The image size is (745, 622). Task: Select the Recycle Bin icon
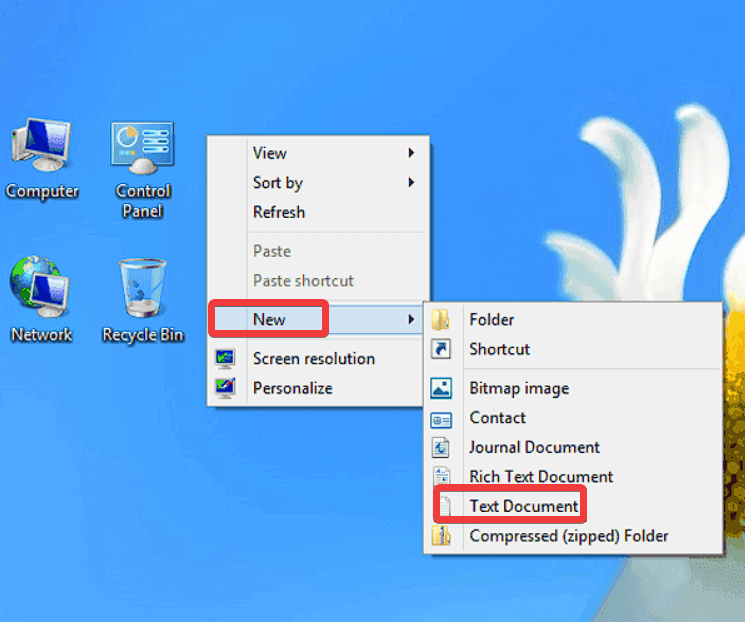pos(142,290)
